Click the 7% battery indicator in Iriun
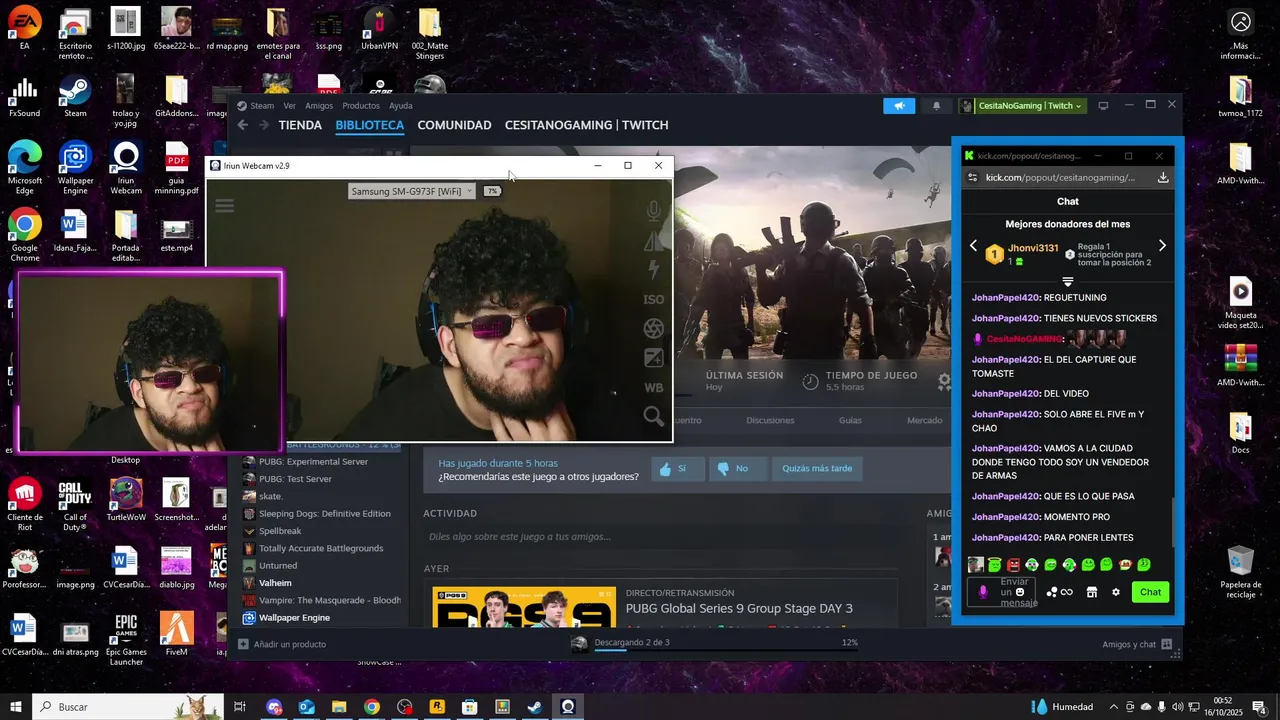This screenshot has width=1280, height=720. click(492, 191)
